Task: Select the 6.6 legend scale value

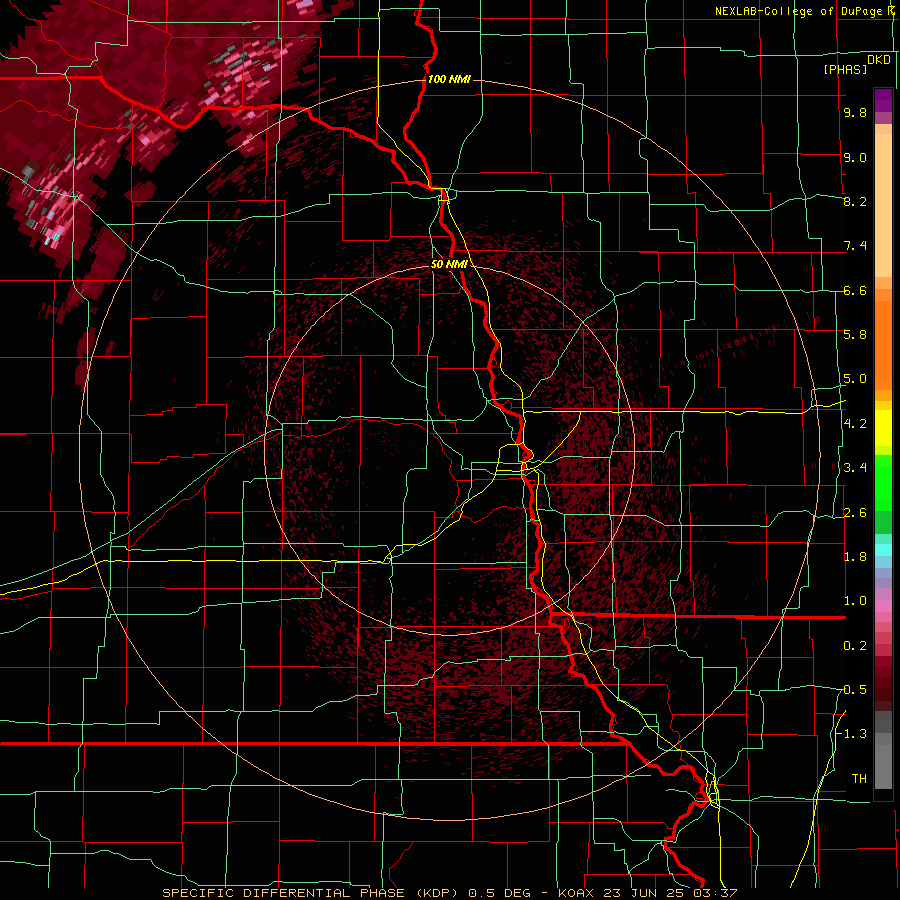Action: click(855, 290)
